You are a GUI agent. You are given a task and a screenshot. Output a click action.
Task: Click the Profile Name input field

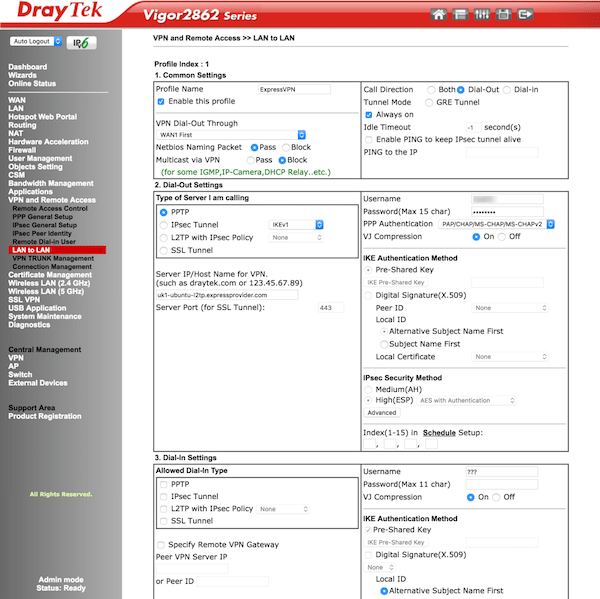click(294, 90)
